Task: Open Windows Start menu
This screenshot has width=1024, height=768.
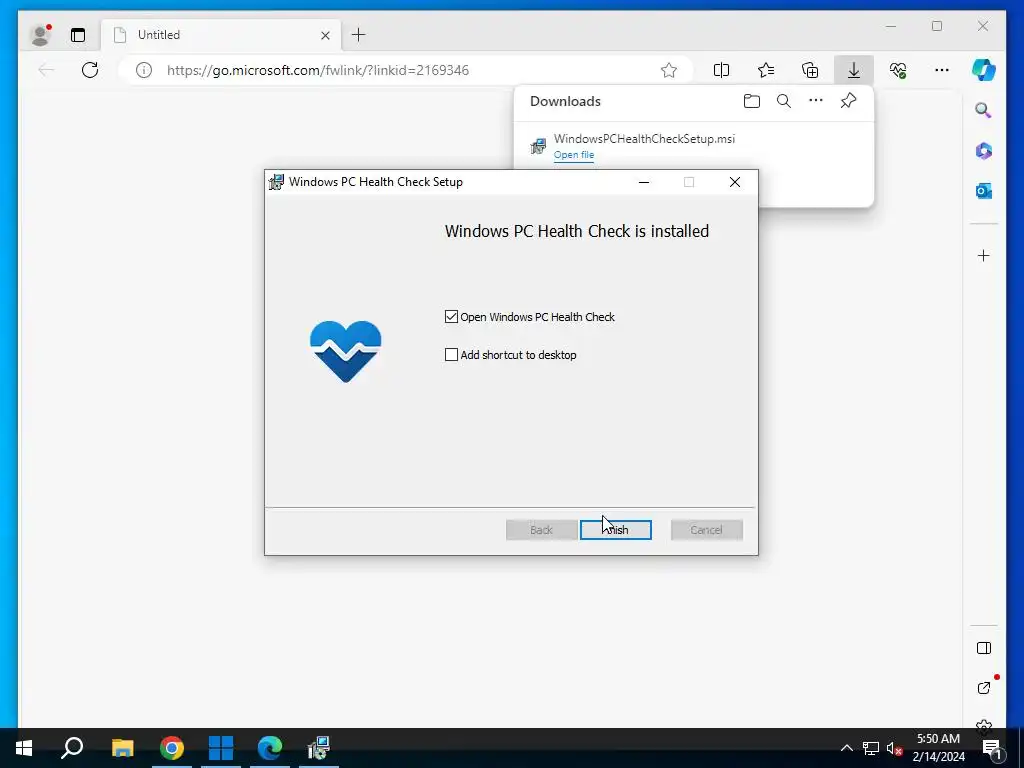Action: click(x=24, y=748)
